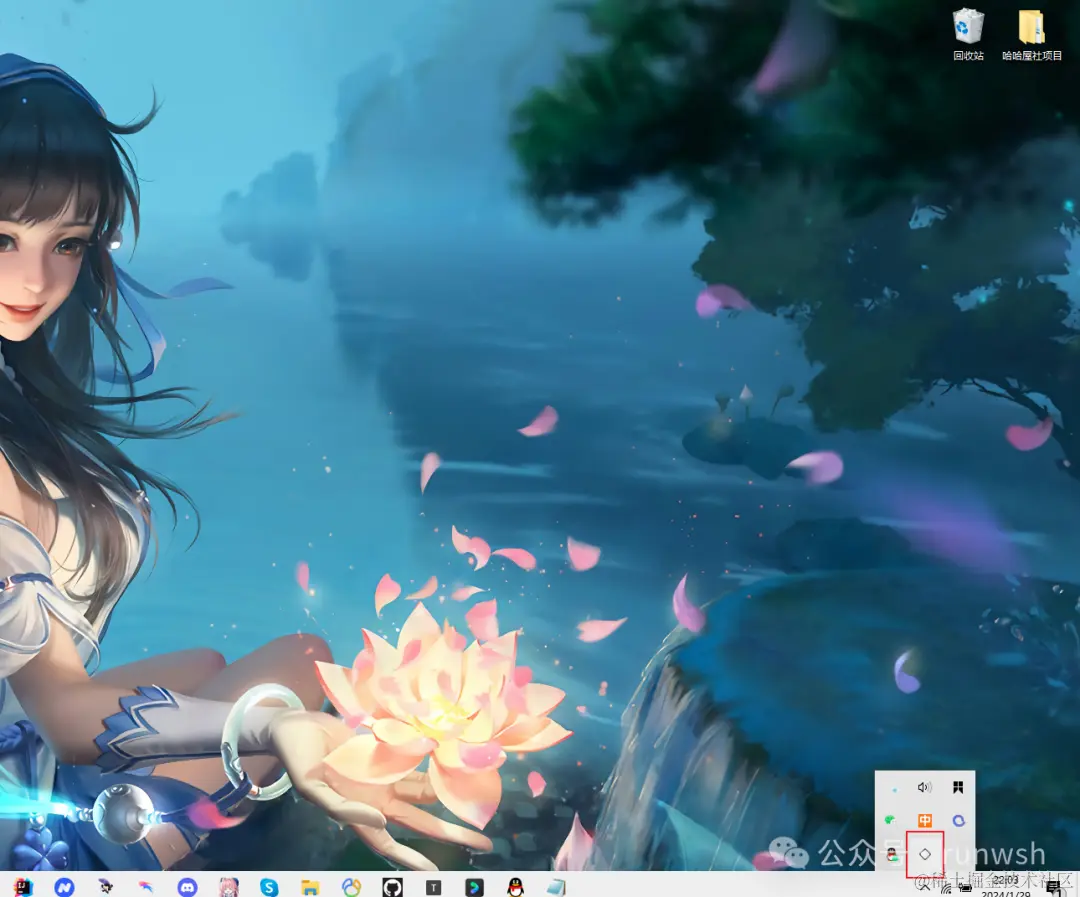Open the dark green-blue arrow app icon
Viewport: 1080px width, 897px height.
coord(475,887)
